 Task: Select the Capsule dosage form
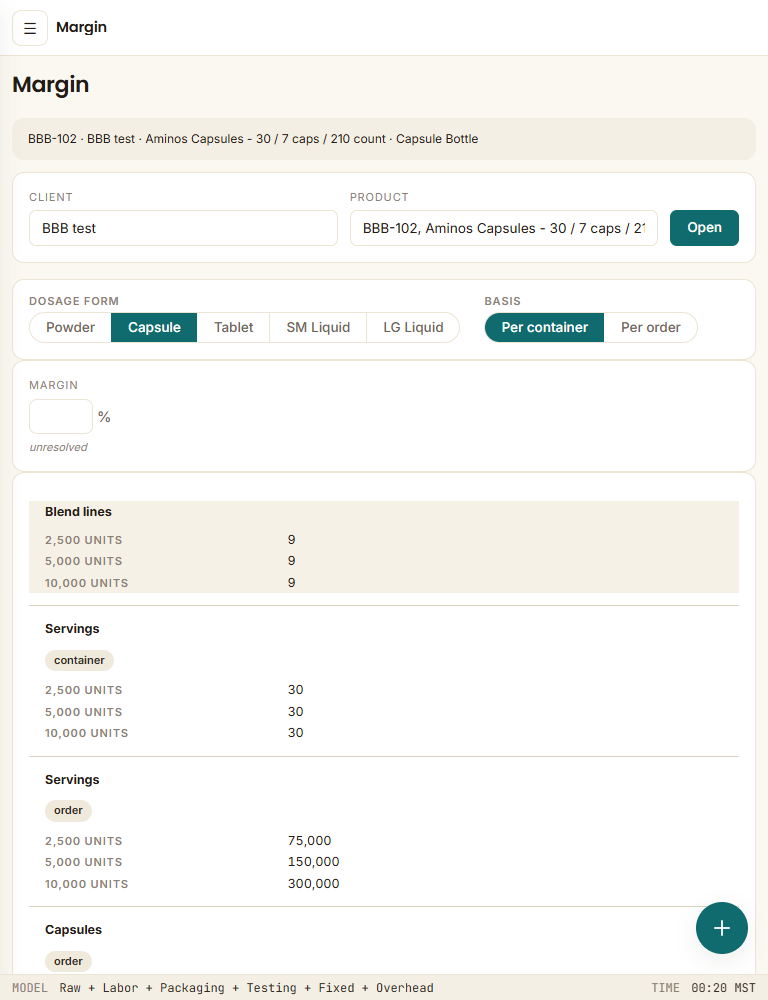pyautogui.click(x=154, y=327)
